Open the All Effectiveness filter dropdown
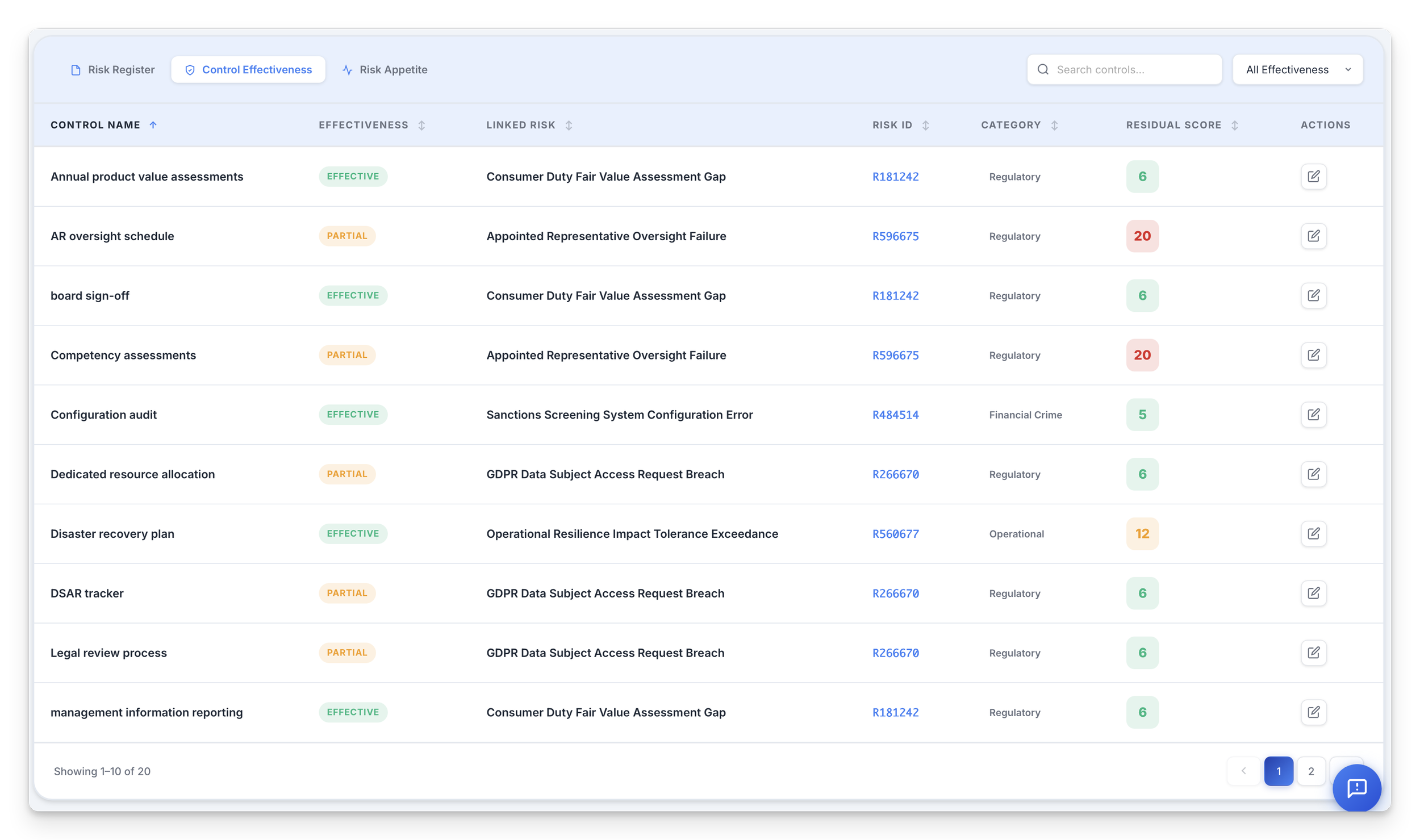 [x=1297, y=69]
